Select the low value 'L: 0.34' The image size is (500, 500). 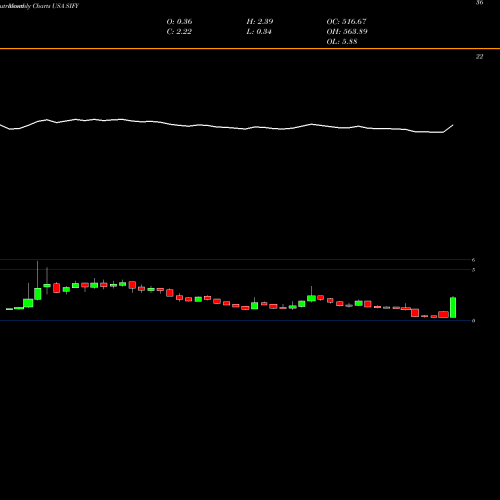click(x=259, y=32)
